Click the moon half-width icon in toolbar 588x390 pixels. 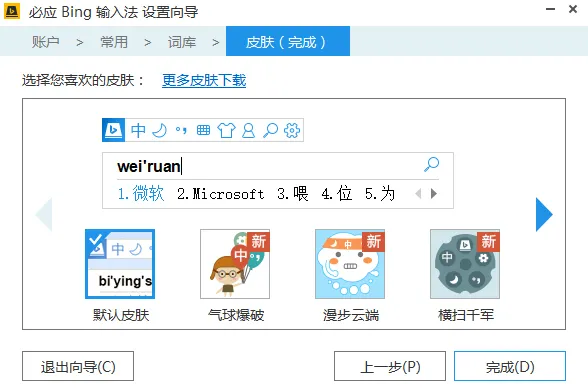click(x=160, y=130)
